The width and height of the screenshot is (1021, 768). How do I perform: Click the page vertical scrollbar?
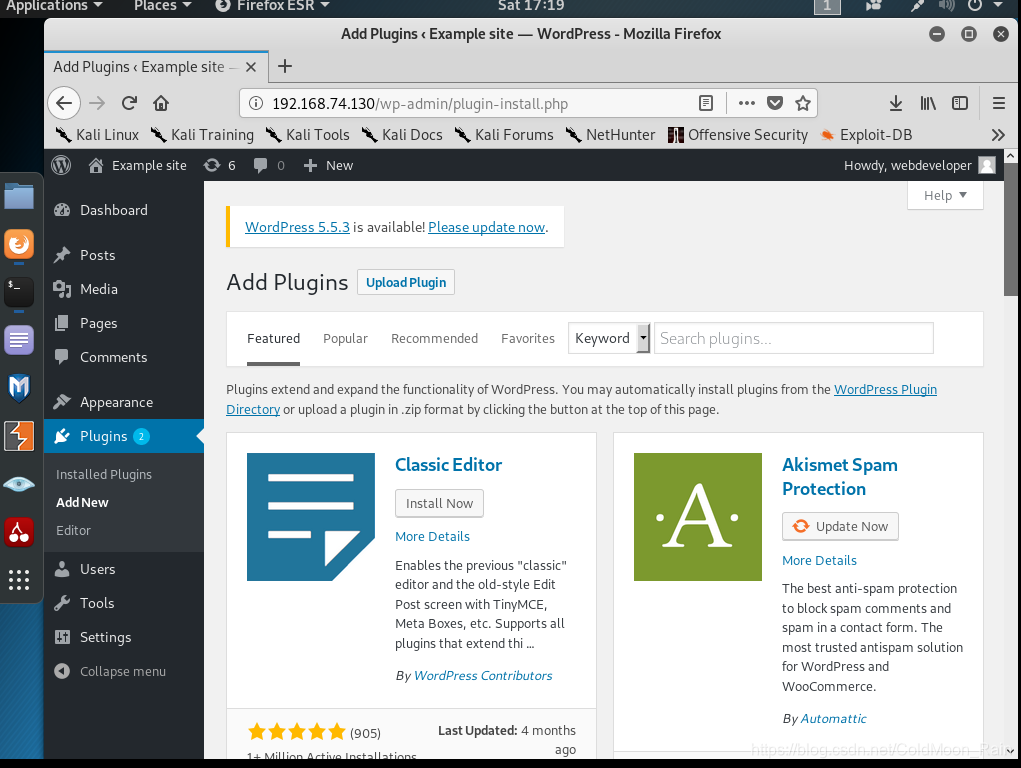coord(1011,229)
